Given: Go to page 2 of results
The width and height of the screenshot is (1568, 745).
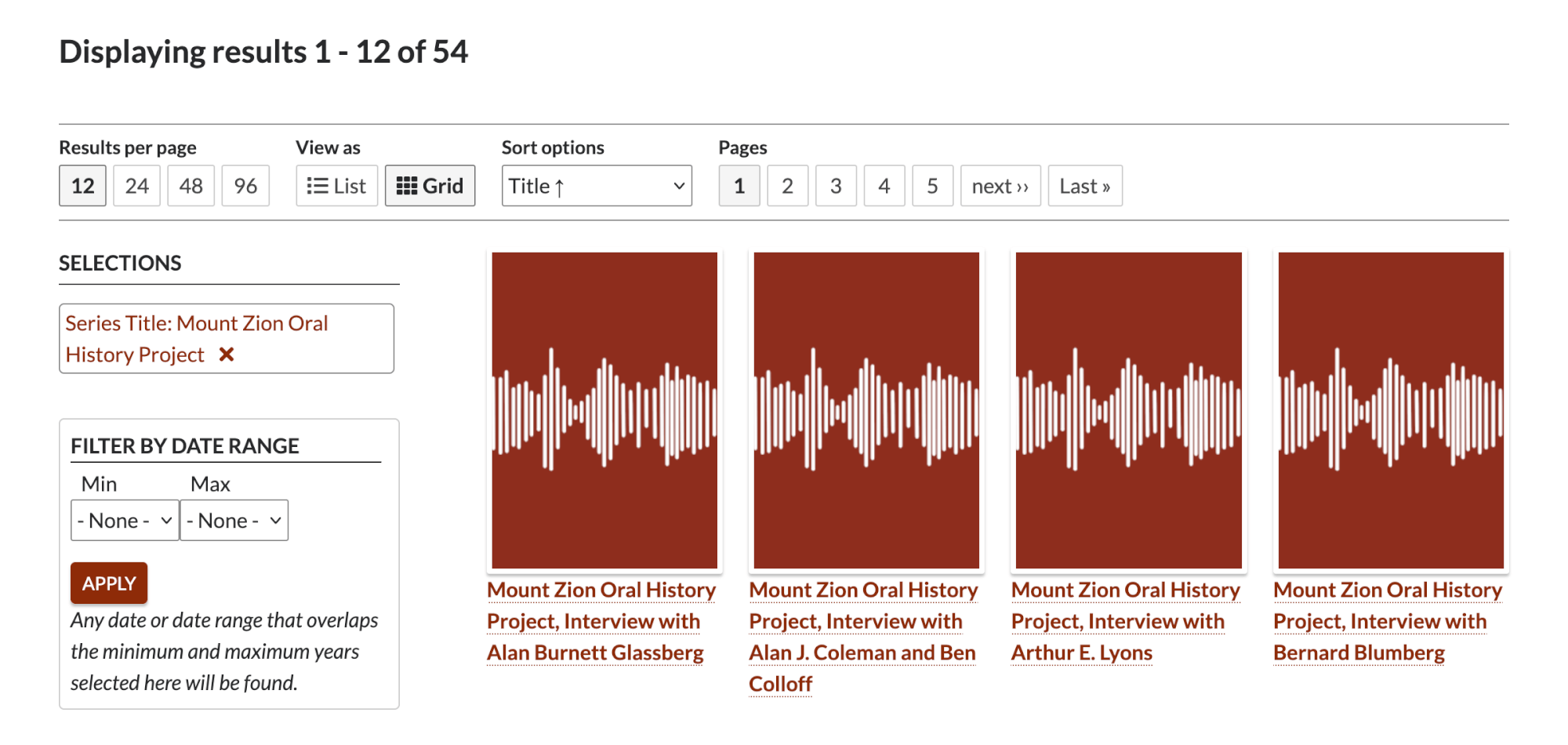Looking at the screenshot, I should tap(787, 185).
